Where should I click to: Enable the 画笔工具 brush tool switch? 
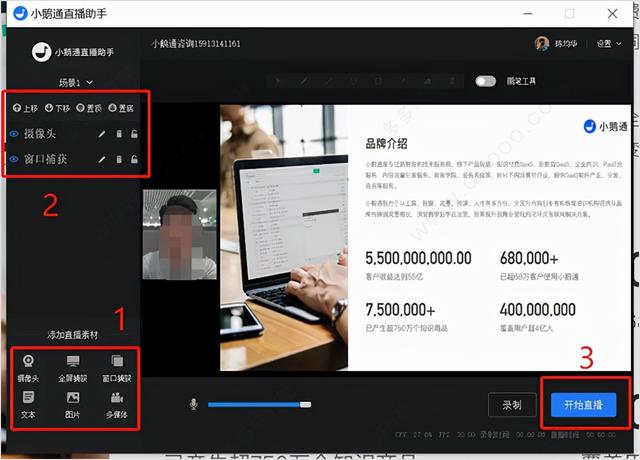click(x=485, y=81)
